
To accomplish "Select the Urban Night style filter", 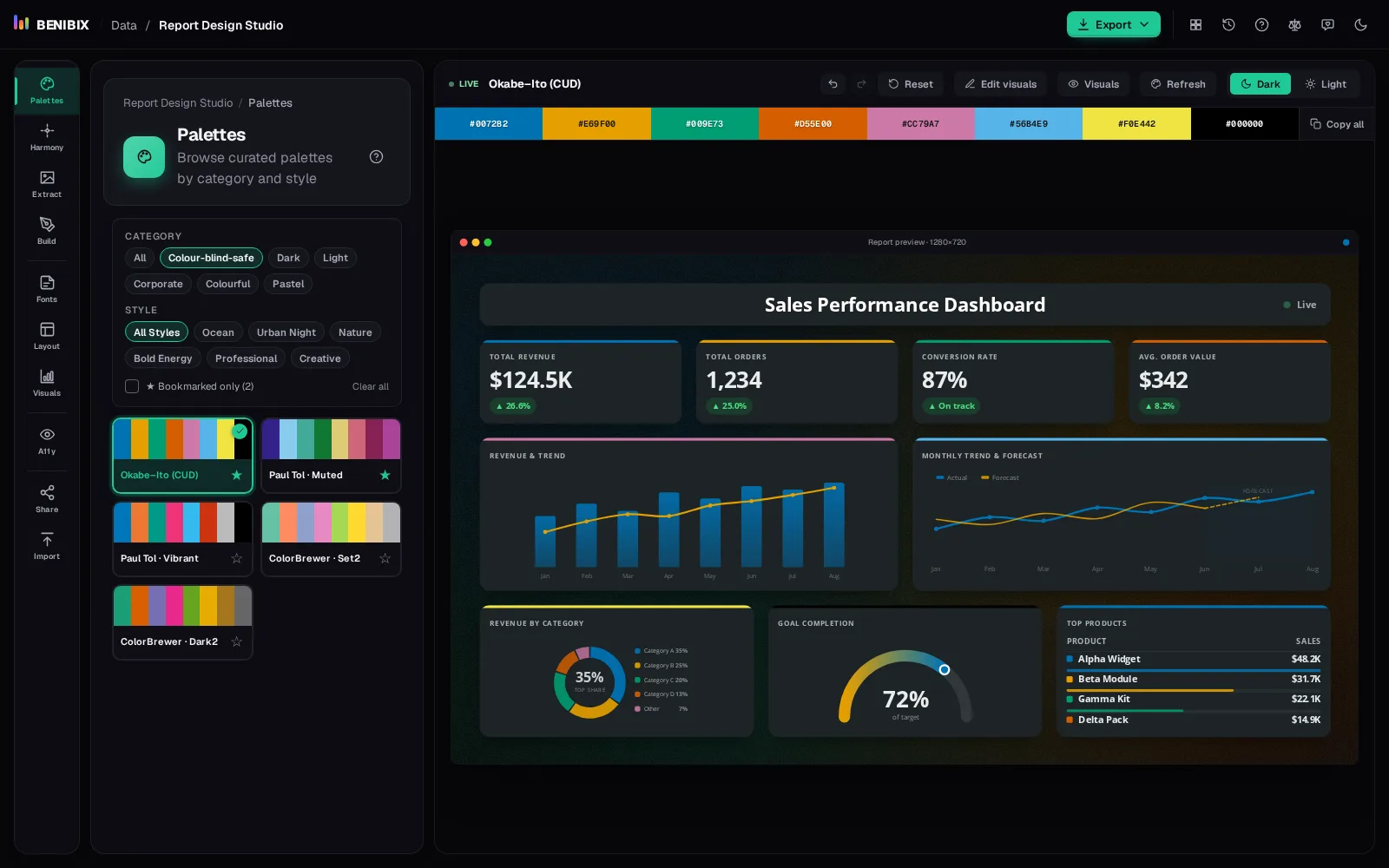I will click(x=286, y=332).
